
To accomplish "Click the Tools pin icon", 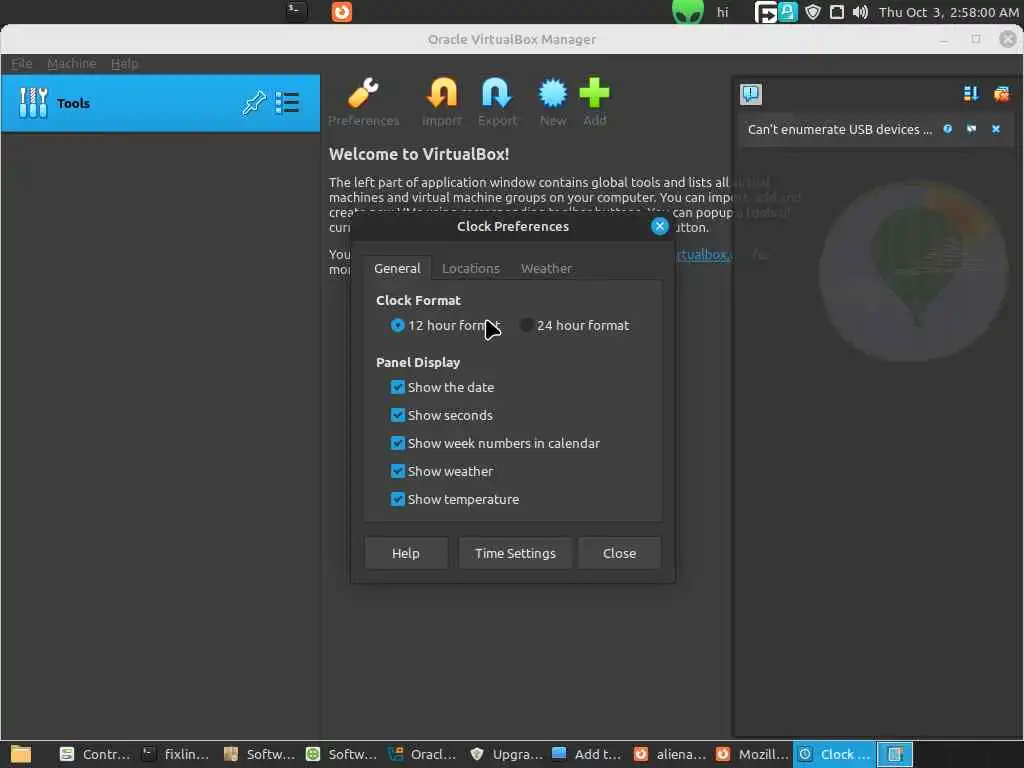I will [x=253, y=103].
